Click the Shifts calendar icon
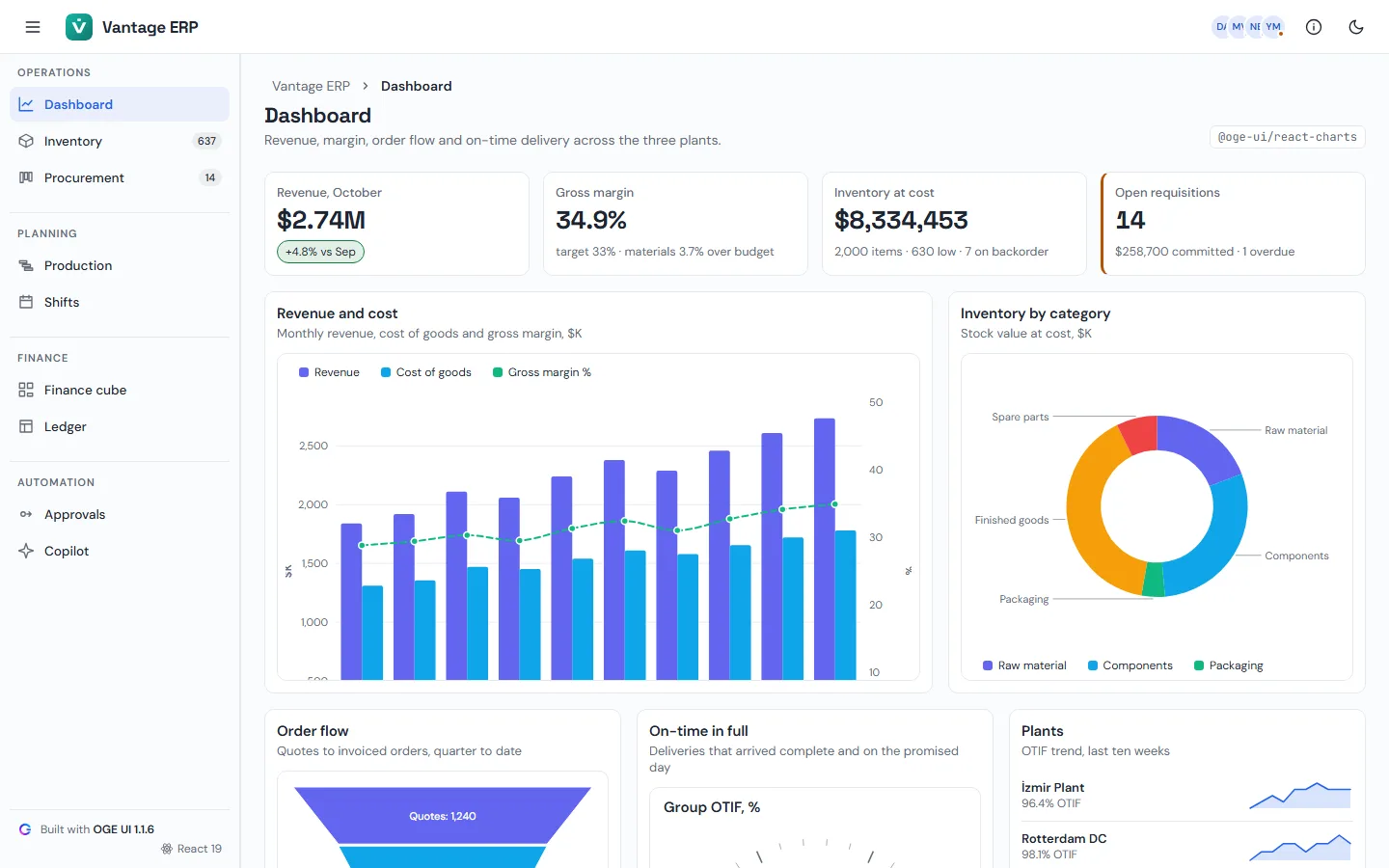Screen dimensions: 1389x868 click(26, 302)
